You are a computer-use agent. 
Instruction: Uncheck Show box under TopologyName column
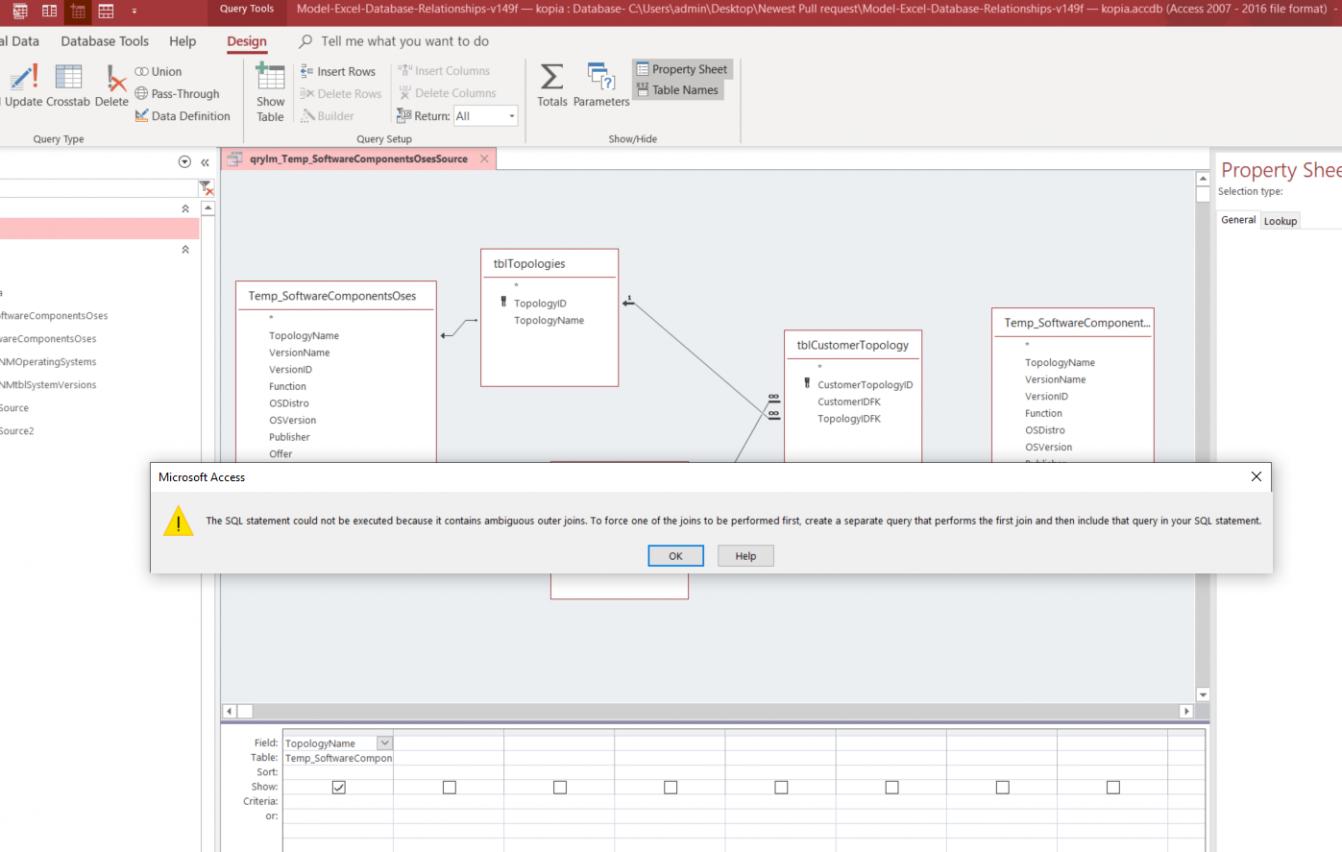click(338, 788)
